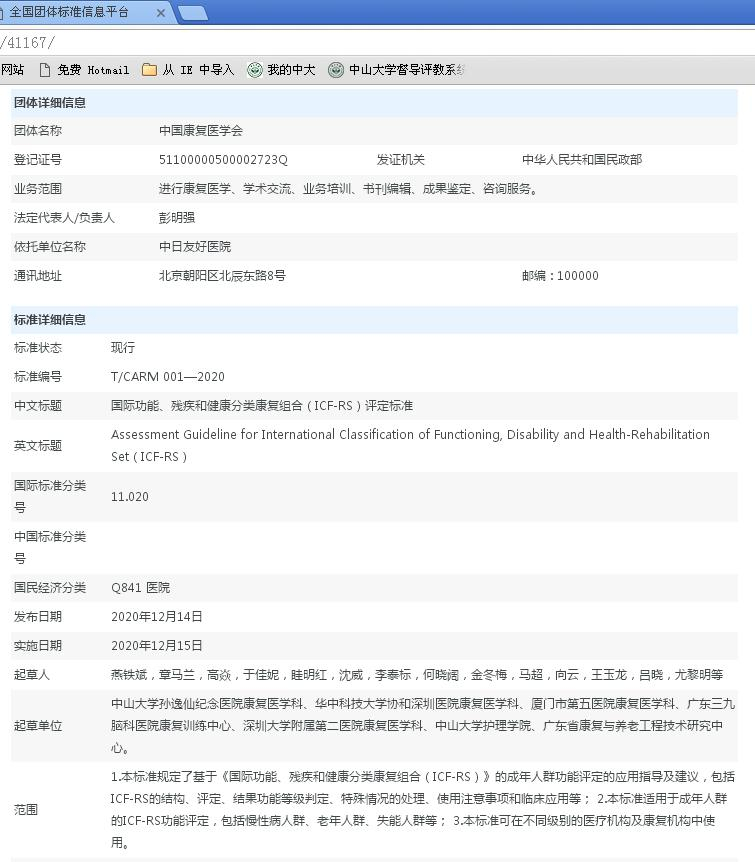
Task: Click the 通讯地址 label
Action: tap(37, 276)
